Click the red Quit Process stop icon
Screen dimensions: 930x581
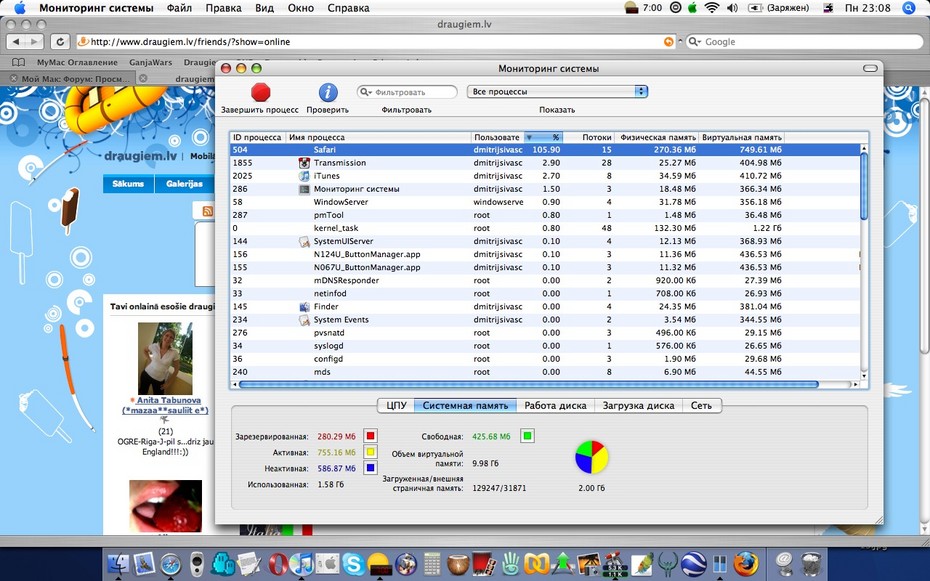coord(260,92)
